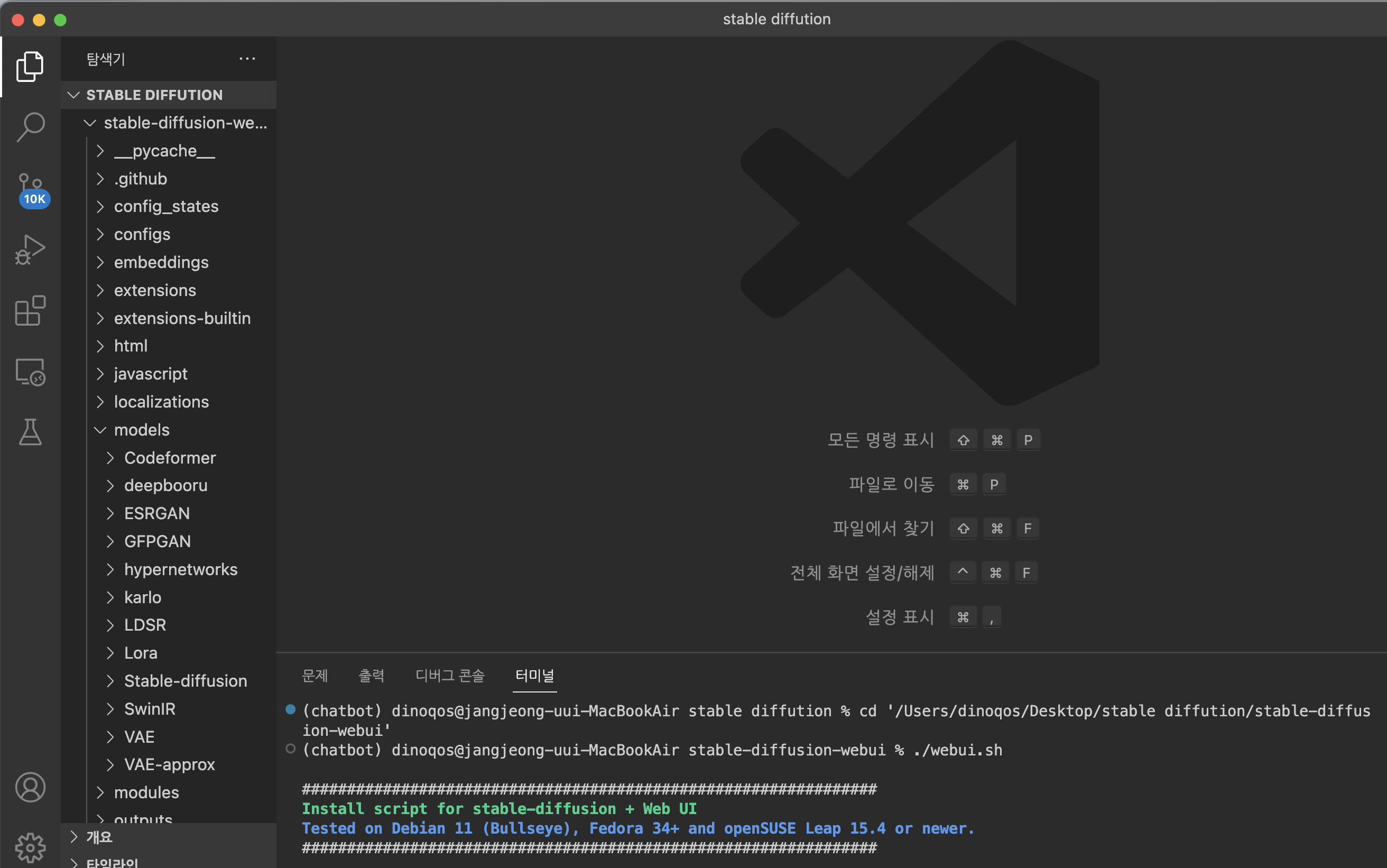Switch to the 문제 problems tab

(315, 676)
